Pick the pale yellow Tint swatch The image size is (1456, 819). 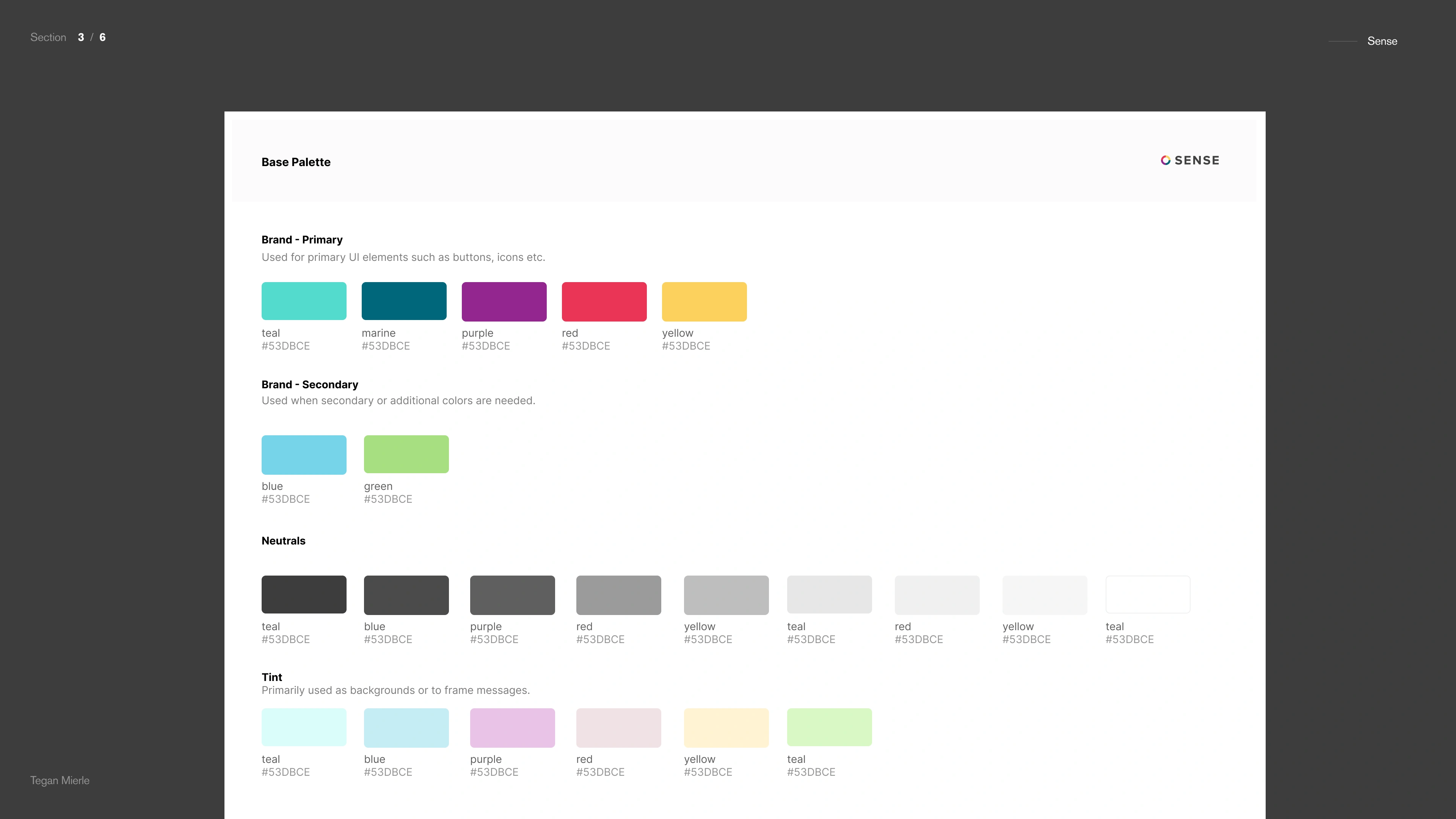726,728
